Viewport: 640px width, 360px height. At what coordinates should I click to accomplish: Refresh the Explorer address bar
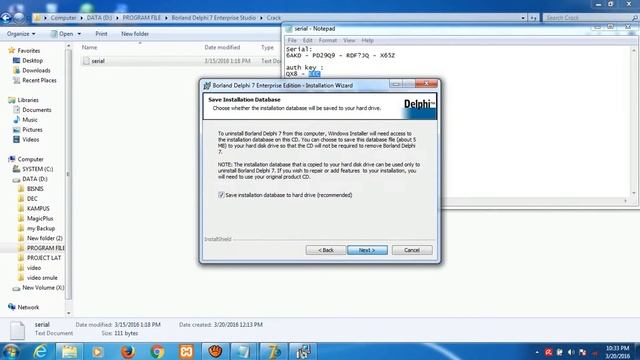(x=533, y=18)
